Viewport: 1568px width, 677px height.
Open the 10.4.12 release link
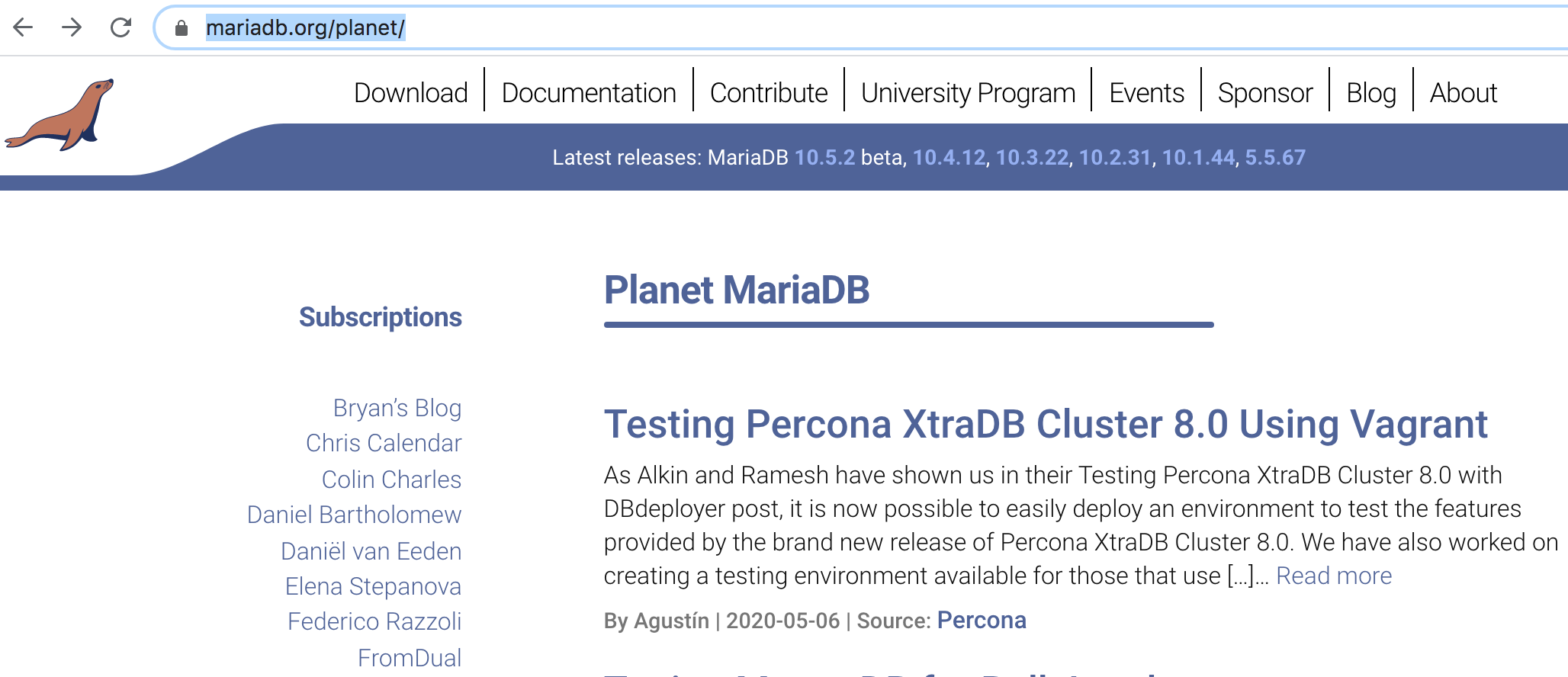[x=949, y=157]
